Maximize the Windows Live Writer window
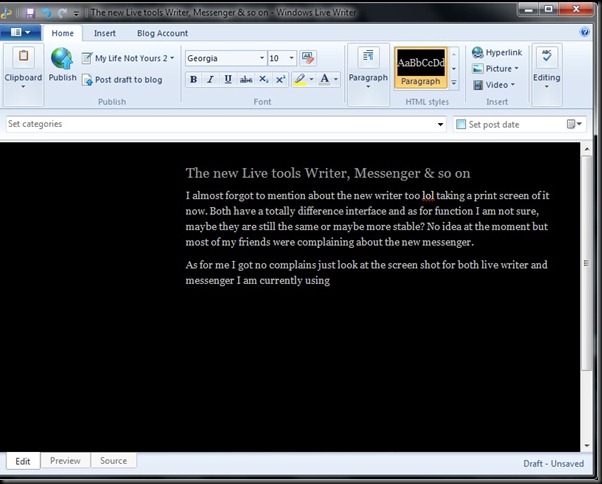Viewport: 602px width, 484px height. [549, 9]
